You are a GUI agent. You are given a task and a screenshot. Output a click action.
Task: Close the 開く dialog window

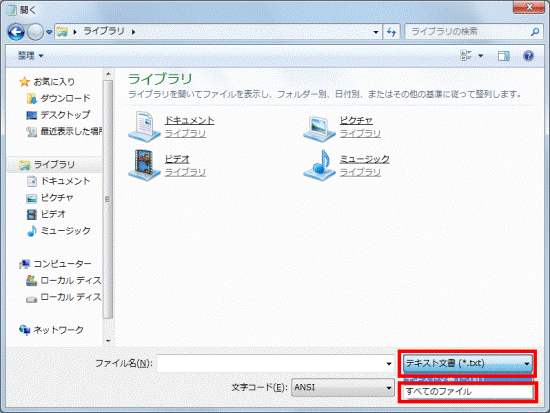pos(529,7)
